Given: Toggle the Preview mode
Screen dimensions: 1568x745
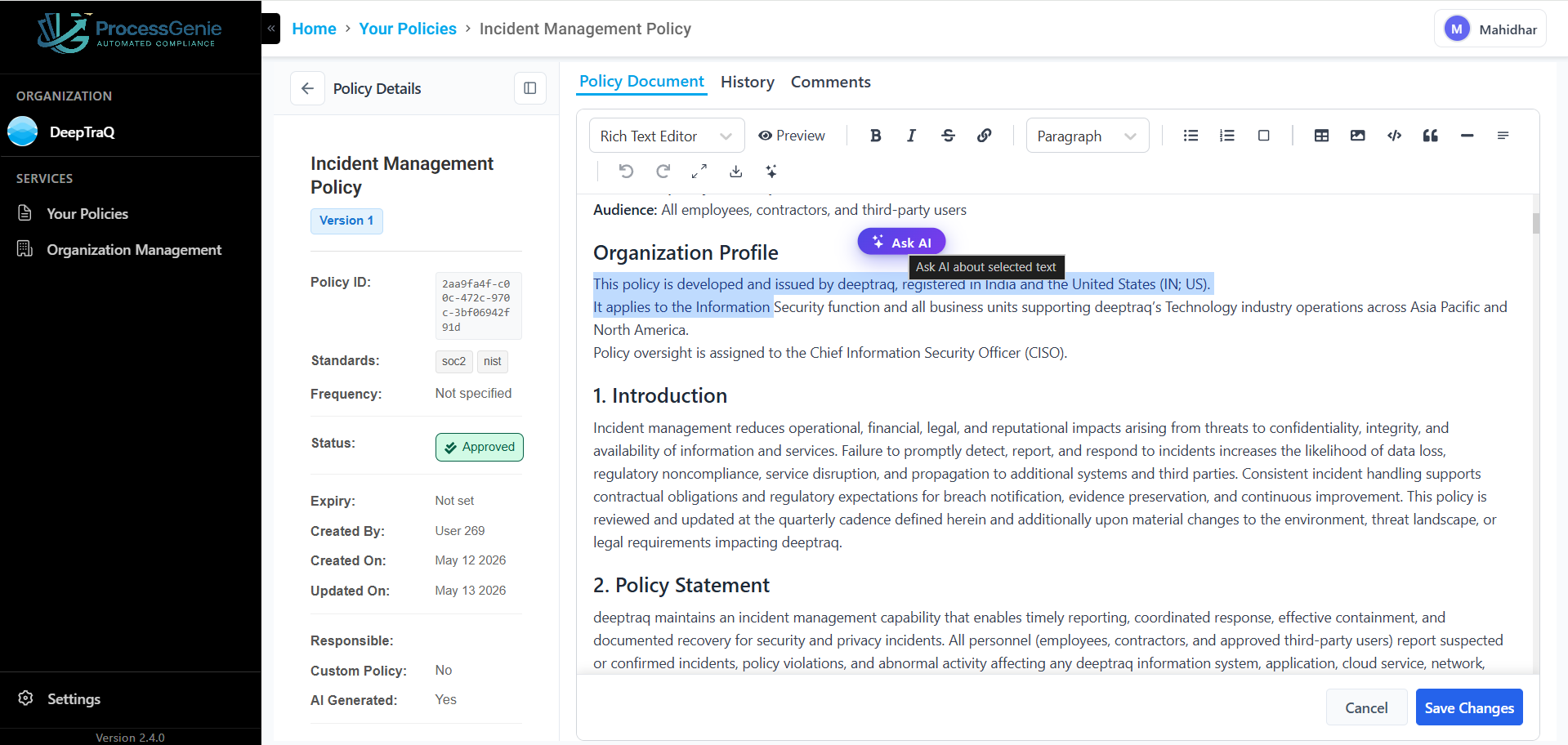Looking at the screenshot, I should point(791,136).
